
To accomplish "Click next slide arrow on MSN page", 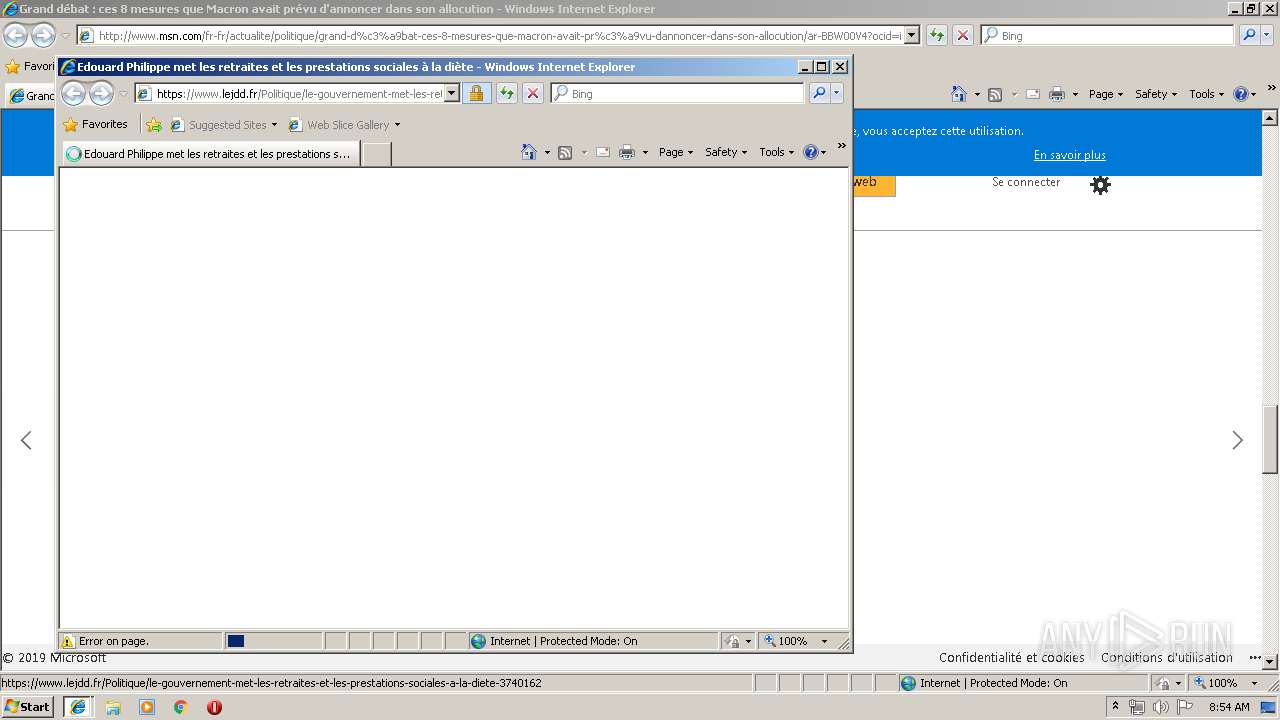I will (1237, 440).
